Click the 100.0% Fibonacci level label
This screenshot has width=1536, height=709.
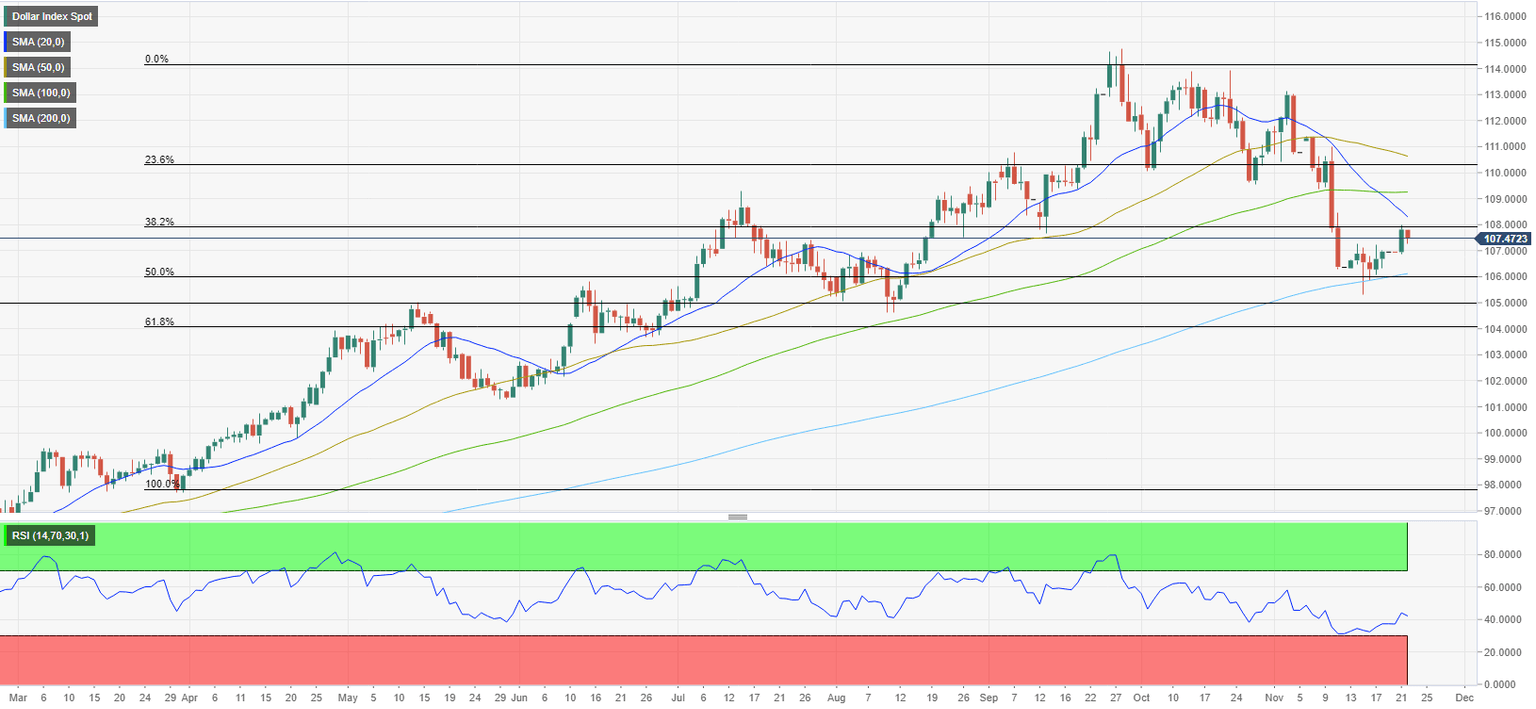163,484
